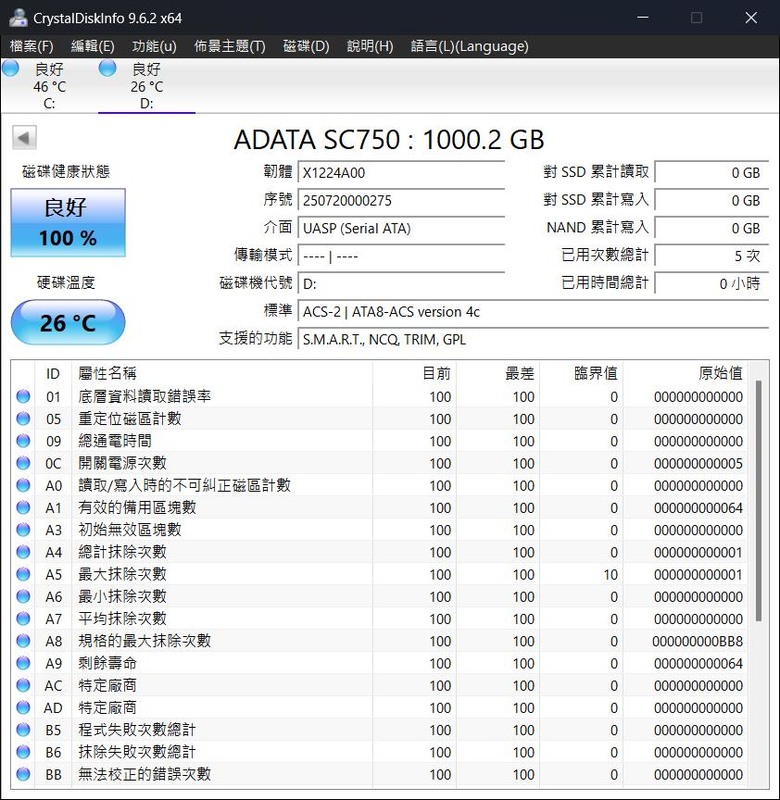
Task: Click status orb for attribute 0C row
Action: [x=23, y=463]
